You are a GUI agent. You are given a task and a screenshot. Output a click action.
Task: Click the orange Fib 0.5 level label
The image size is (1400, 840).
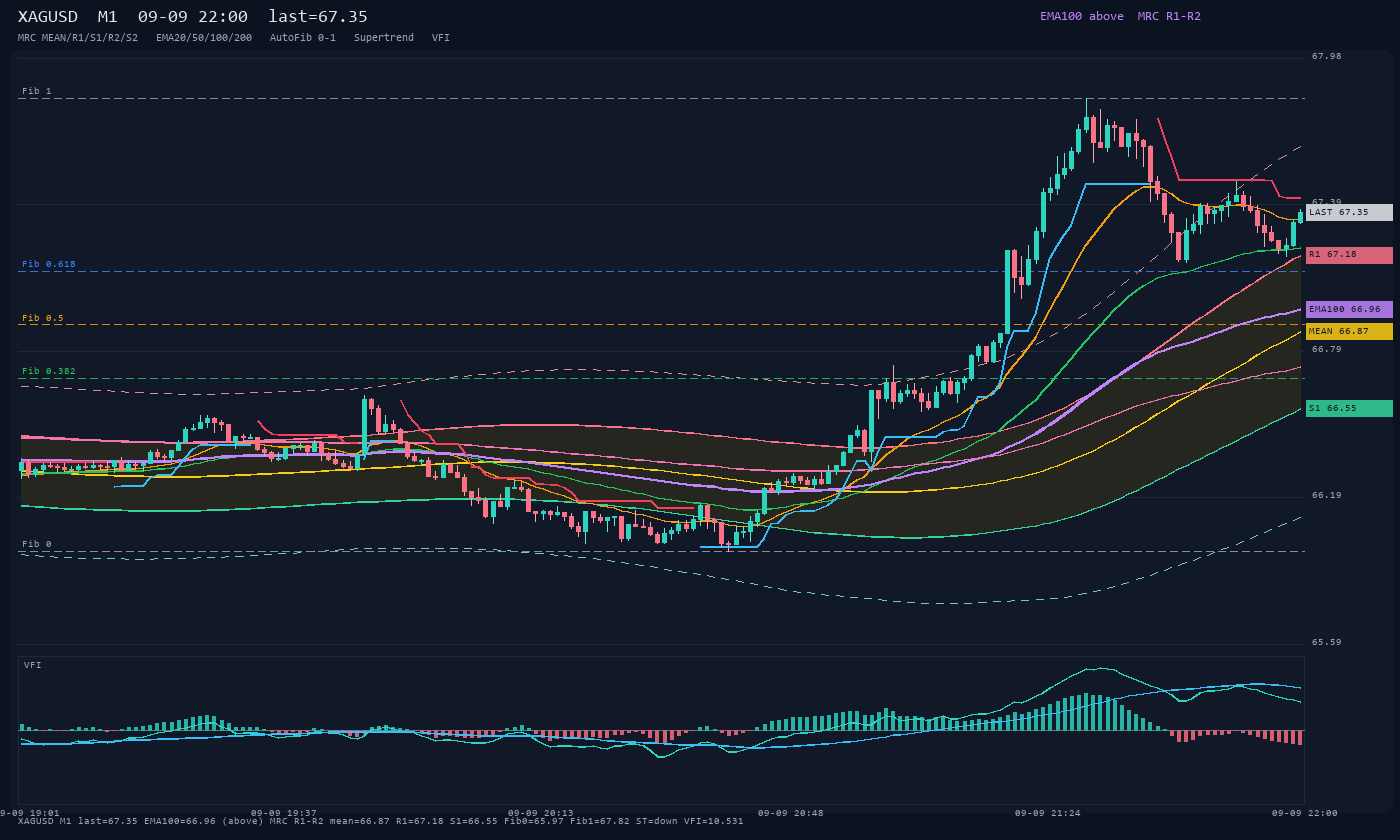[43, 318]
